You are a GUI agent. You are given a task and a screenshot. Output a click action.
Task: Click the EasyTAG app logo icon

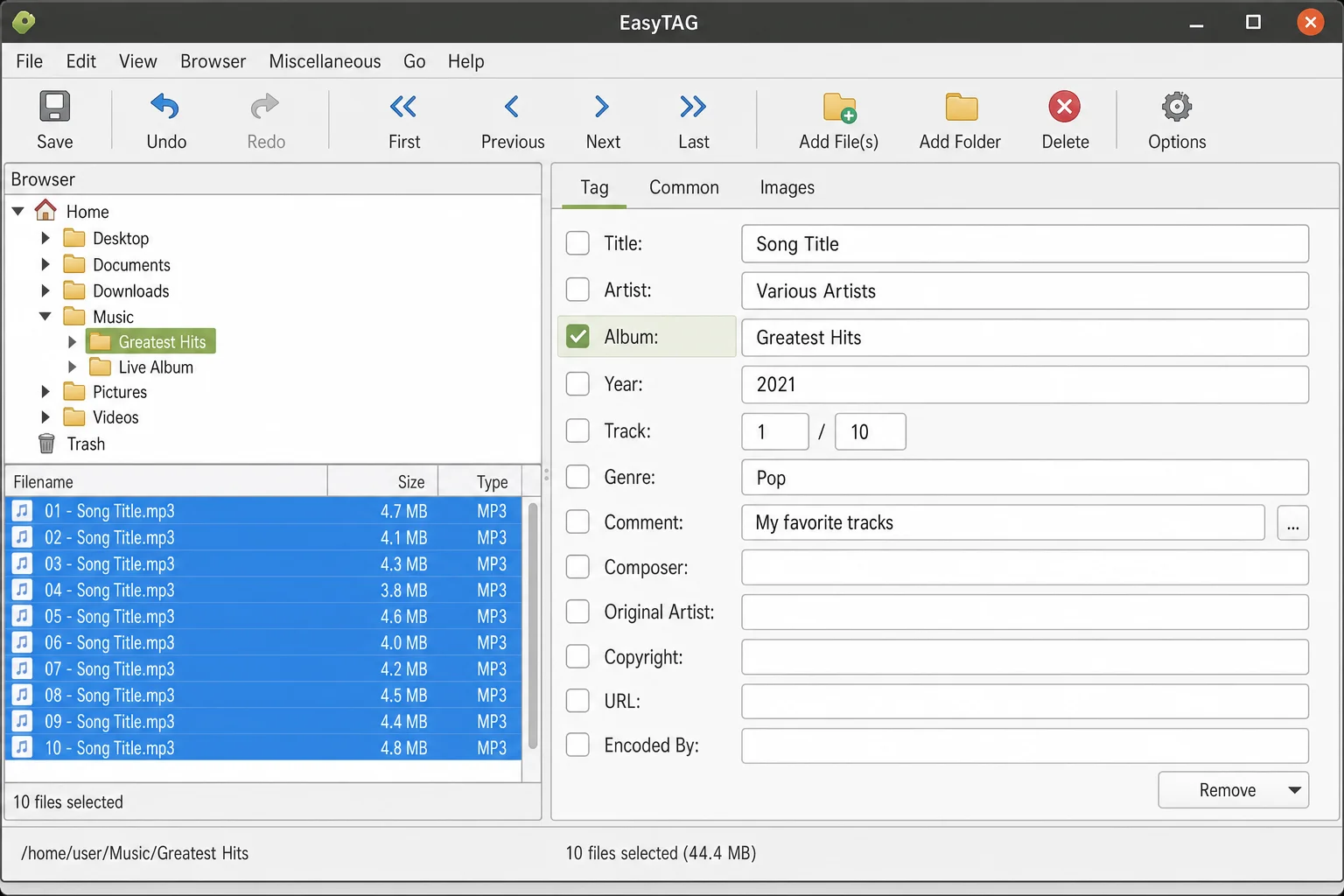pos(24,22)
